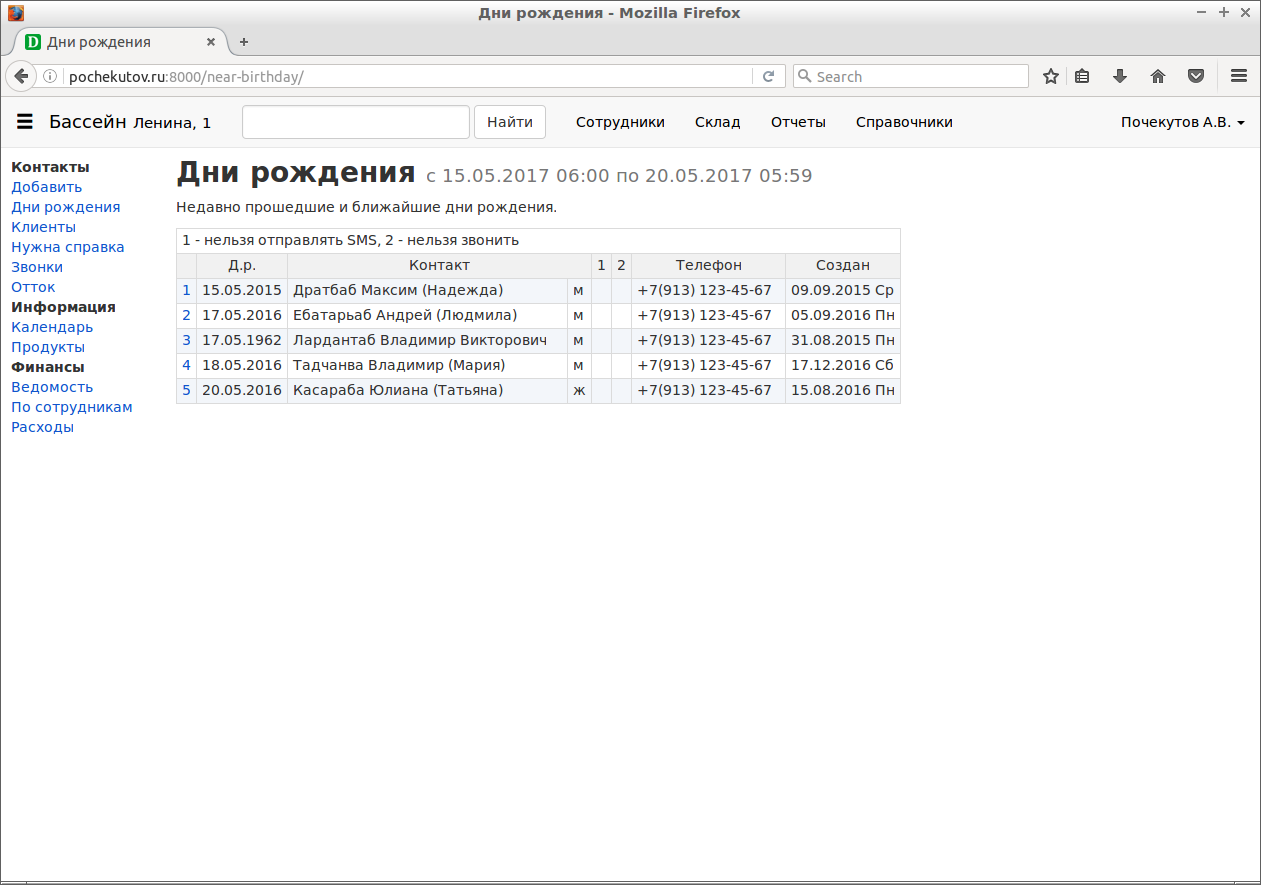Toggle the sidebar hamburger icon near Бассейн
This screenshot has height=885, width=1261.
pos(25,122)
